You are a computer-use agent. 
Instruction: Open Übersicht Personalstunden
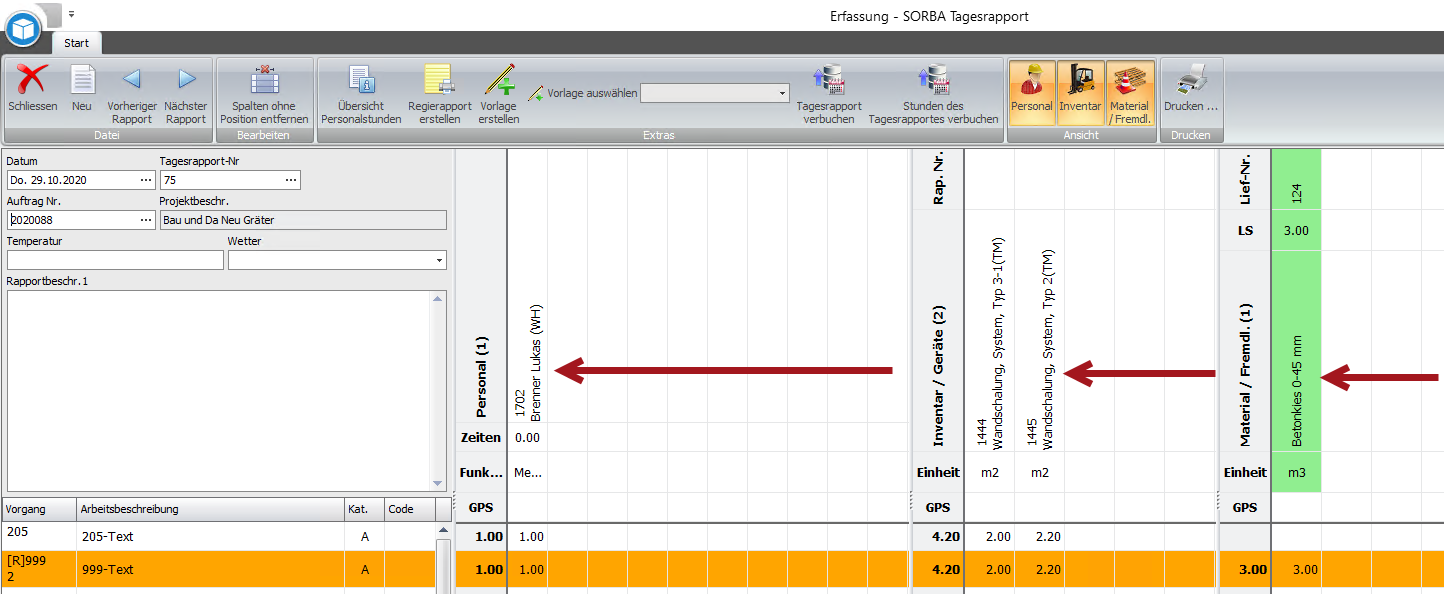point(361,92)
